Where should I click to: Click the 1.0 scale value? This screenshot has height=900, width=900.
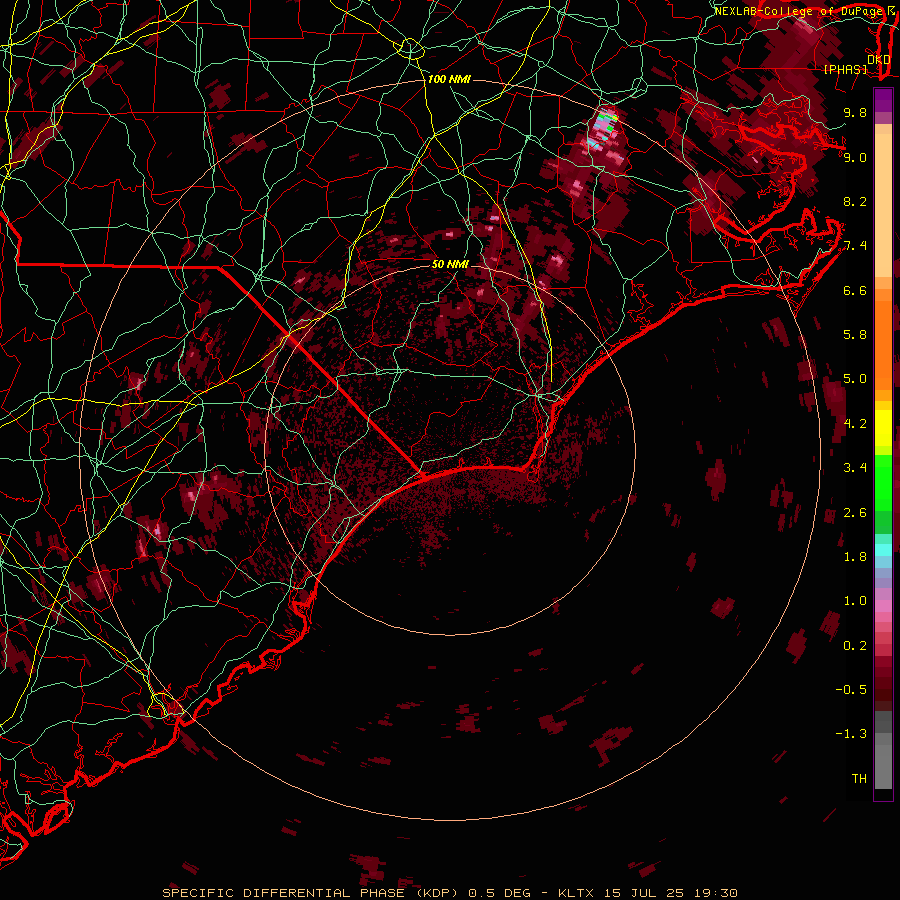point(855,601)
